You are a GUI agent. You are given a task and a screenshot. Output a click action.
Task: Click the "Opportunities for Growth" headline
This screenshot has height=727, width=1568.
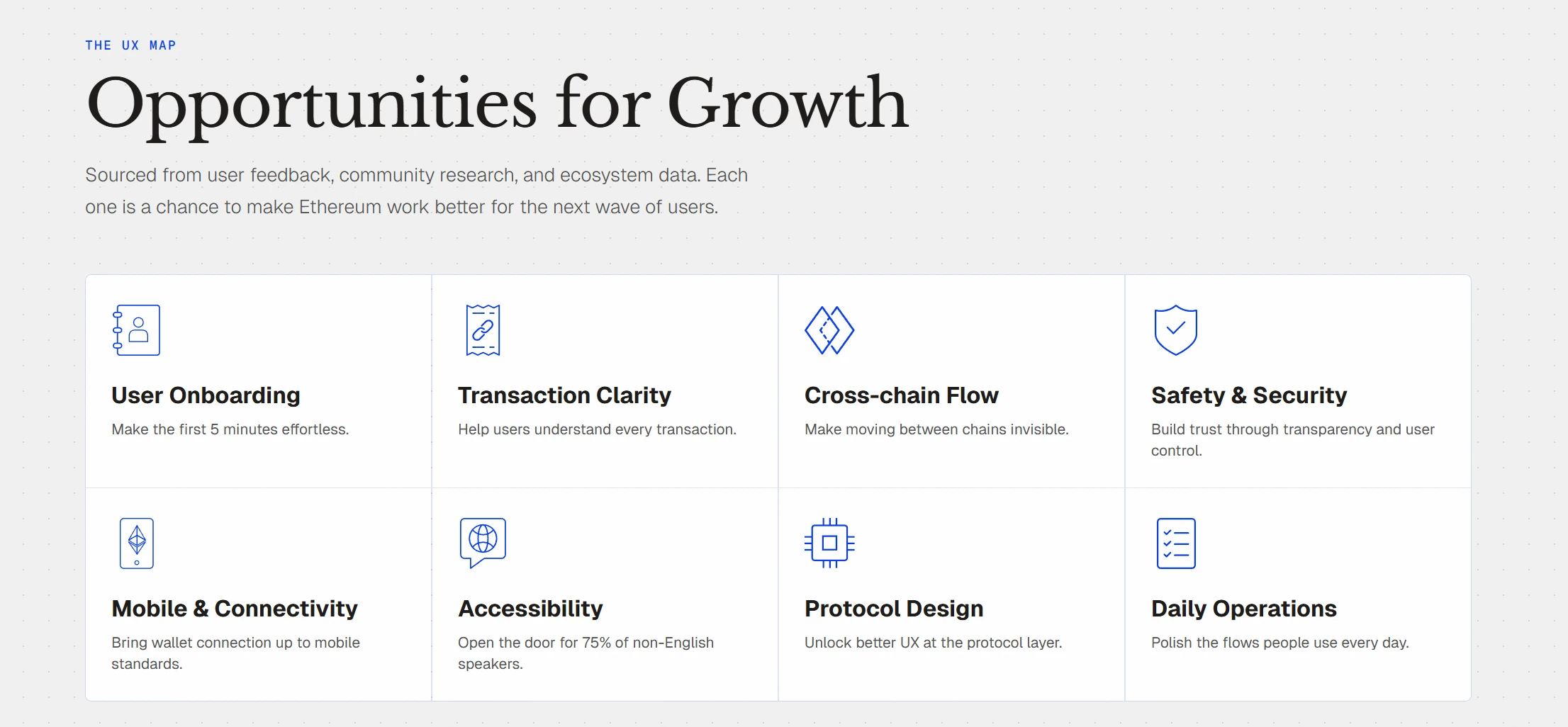(497, 104)
